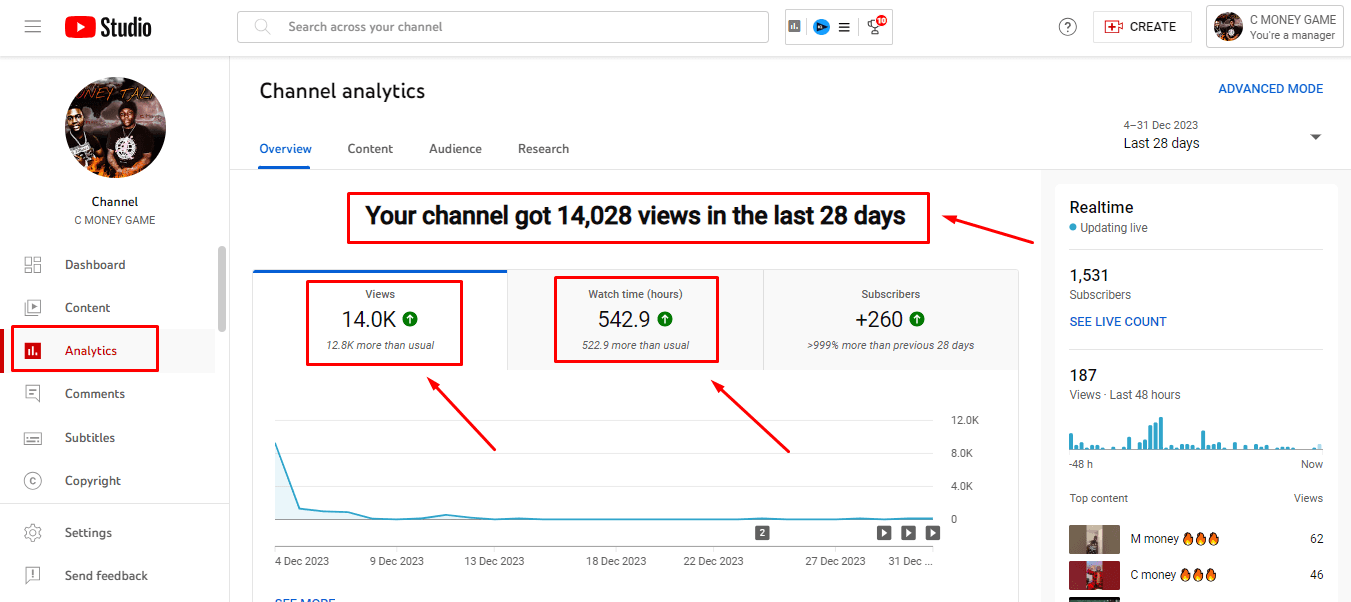The image size is (1351, 602).
Task: Click the sidebar Content play icon
Action: pyautogui.click(x=33, y=308)
